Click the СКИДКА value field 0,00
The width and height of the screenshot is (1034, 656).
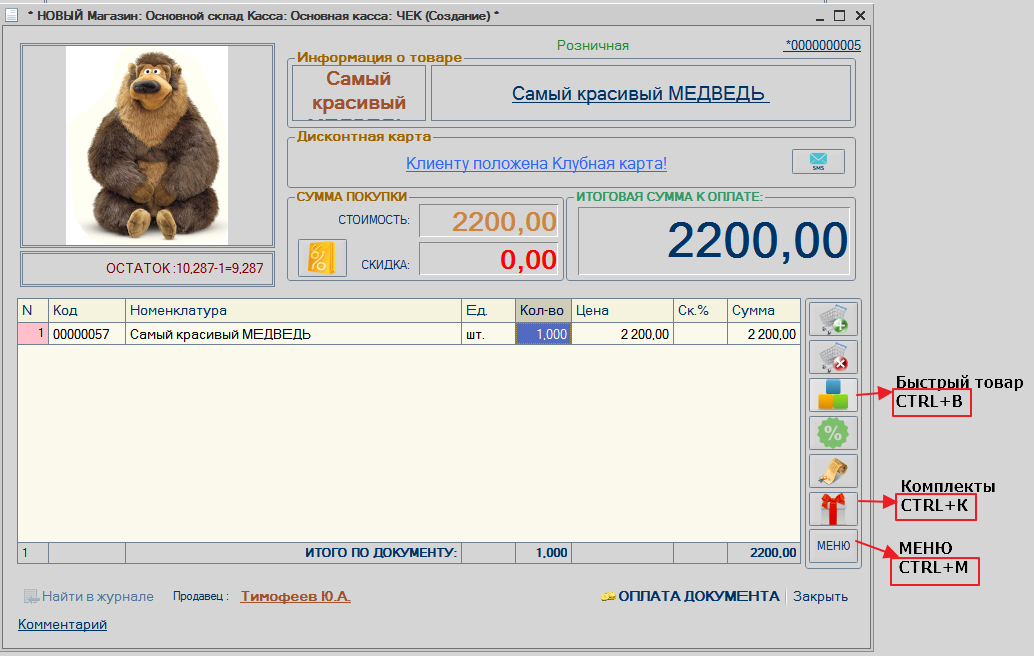[x=489, y=259]
